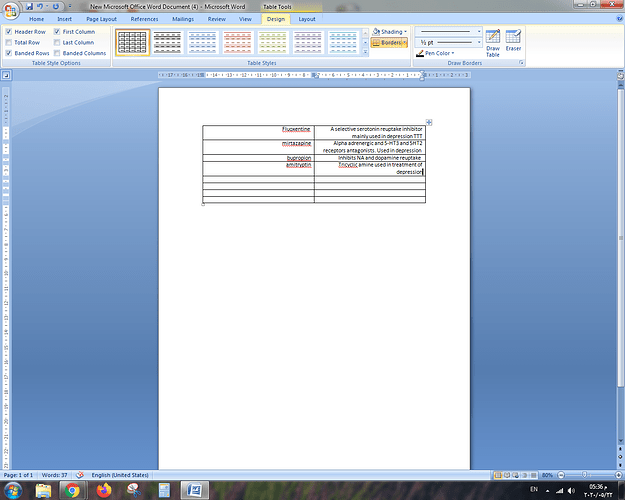Activate the Eraser tool
Screen dimensions: 625x500
513,40
